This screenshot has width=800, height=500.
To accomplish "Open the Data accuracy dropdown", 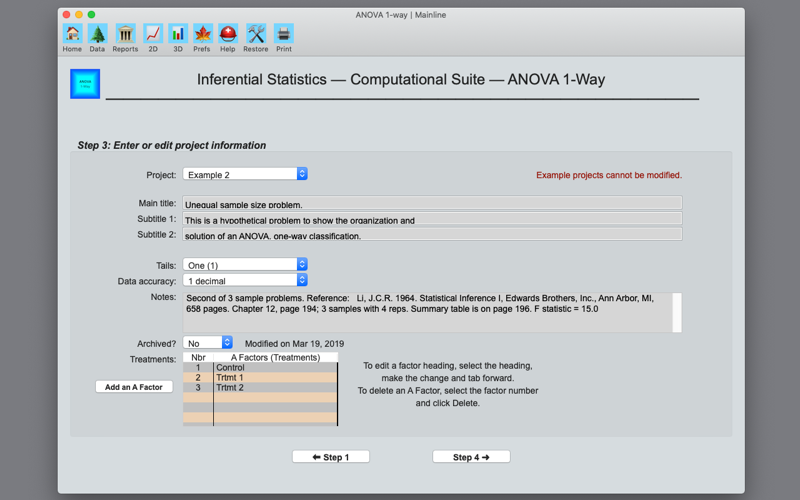I will [245, 280].
